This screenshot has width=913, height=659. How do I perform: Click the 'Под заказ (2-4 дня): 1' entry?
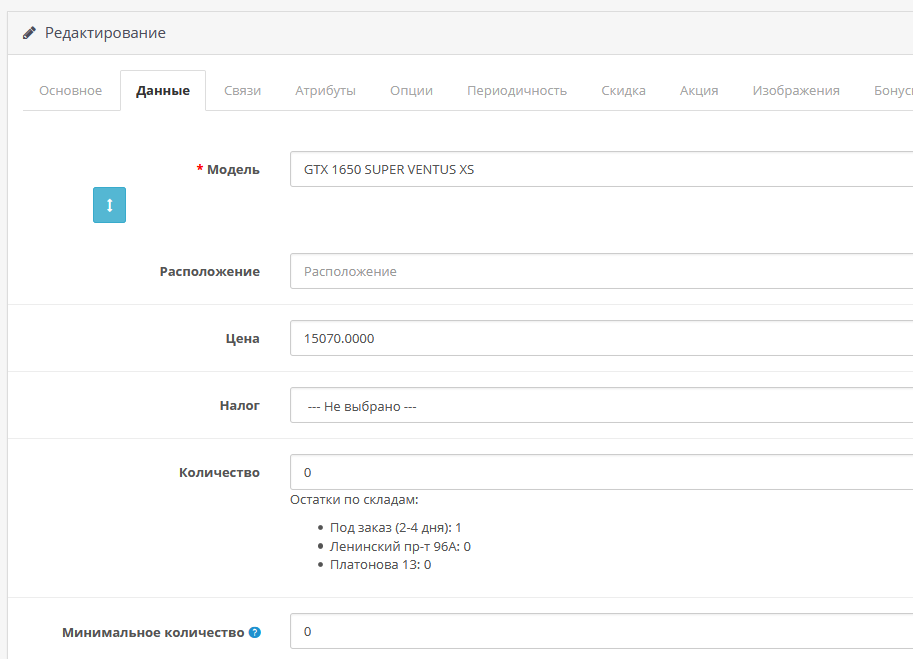point(395,528)
